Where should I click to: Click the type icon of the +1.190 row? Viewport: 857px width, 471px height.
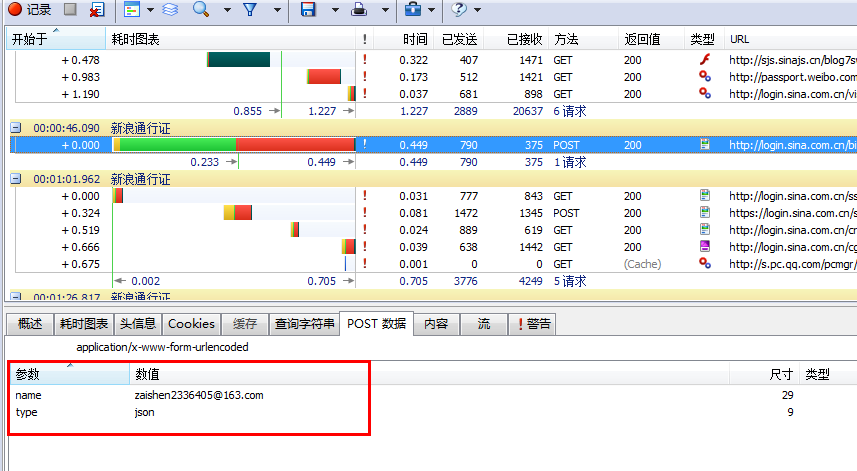pyautogui.click(x=705, y=93)
